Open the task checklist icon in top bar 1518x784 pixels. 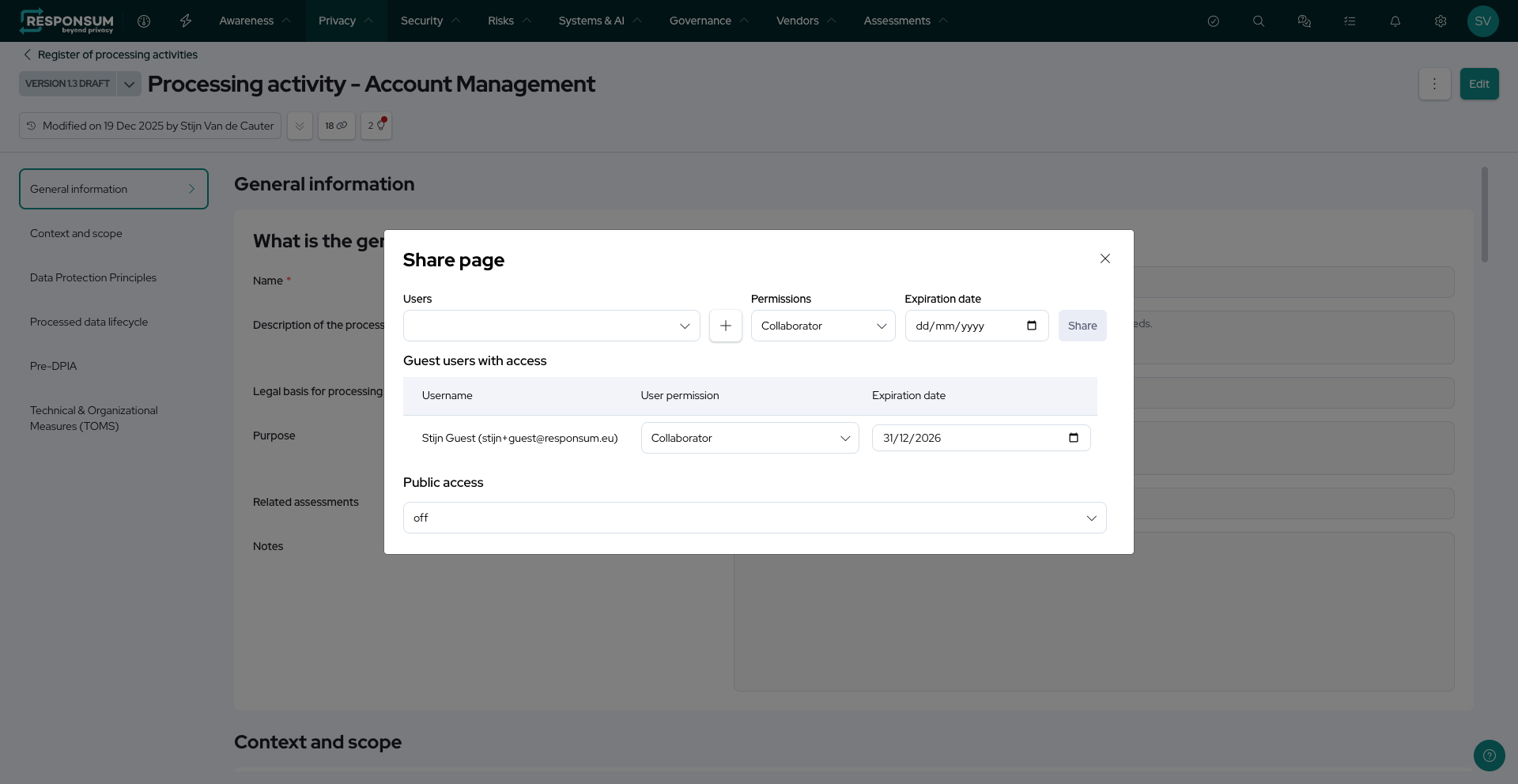(1350, 21)
